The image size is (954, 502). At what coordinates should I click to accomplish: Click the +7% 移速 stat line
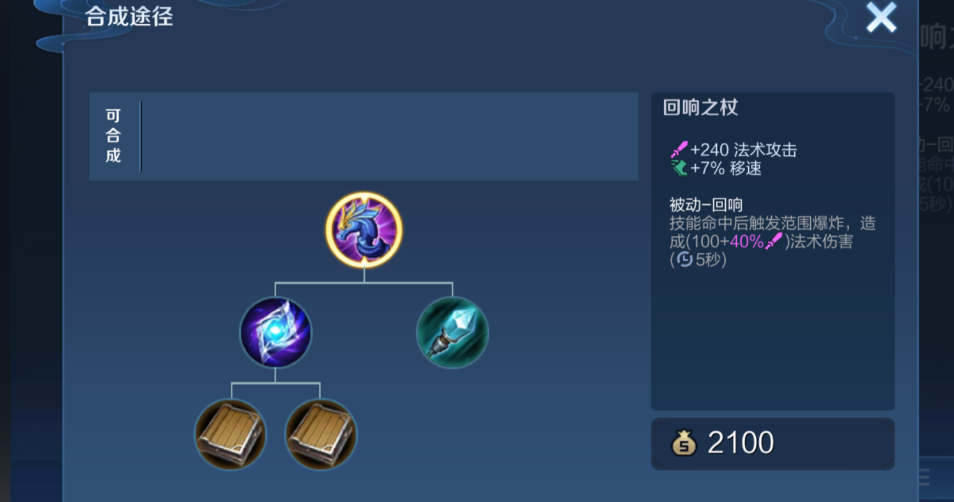point(716,168)
